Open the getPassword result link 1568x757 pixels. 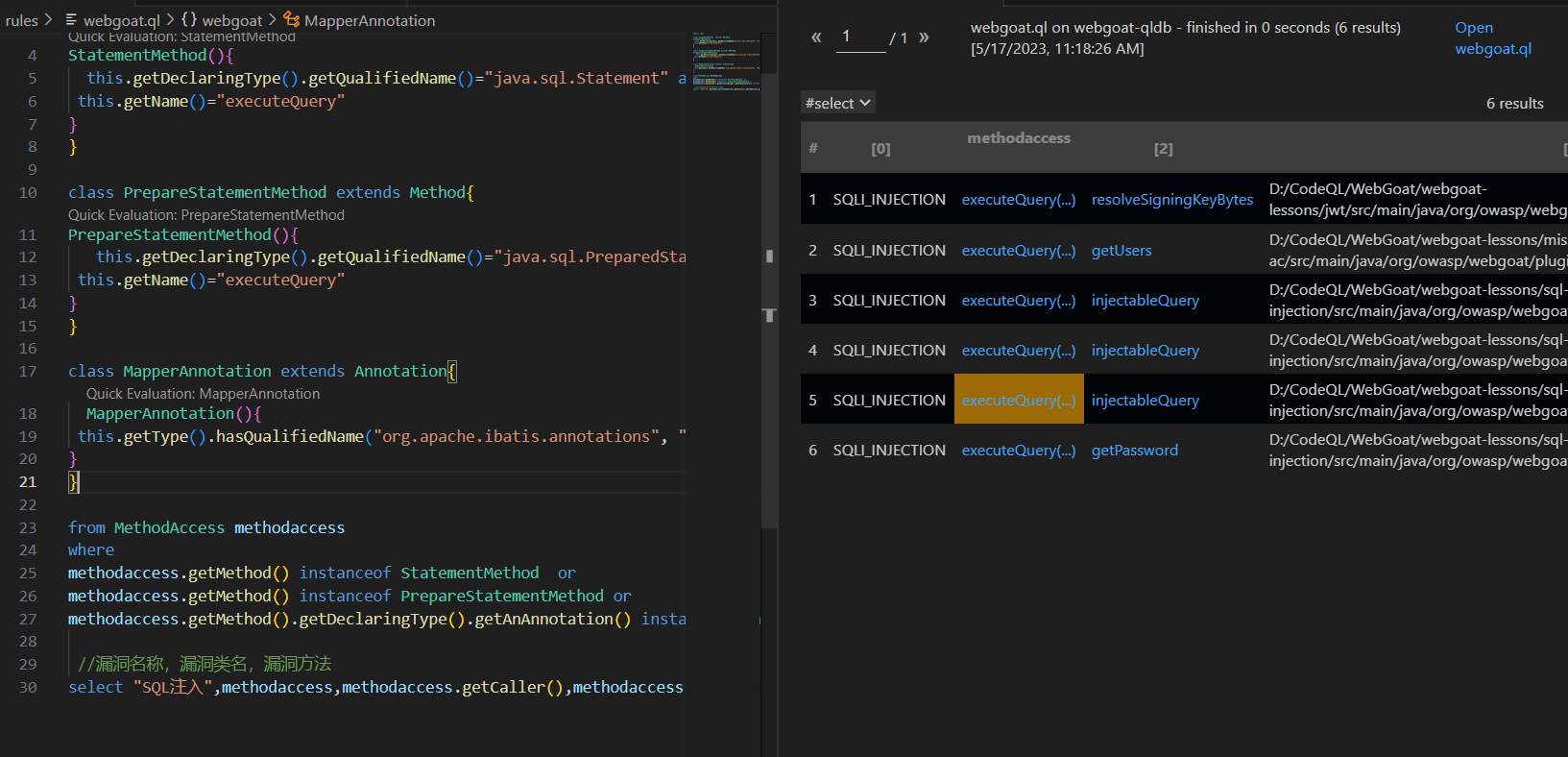coord(1135,451)
